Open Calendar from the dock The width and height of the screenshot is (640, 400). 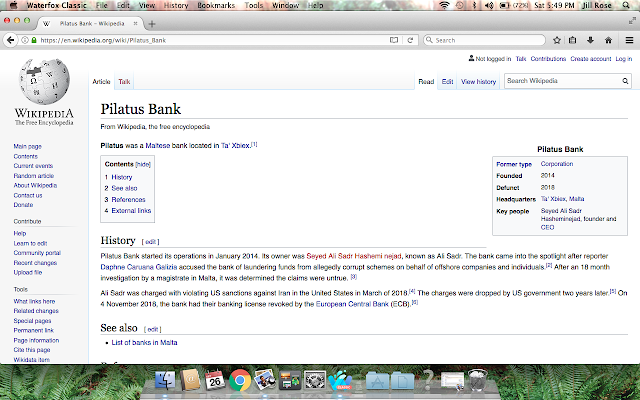(215, 380)
